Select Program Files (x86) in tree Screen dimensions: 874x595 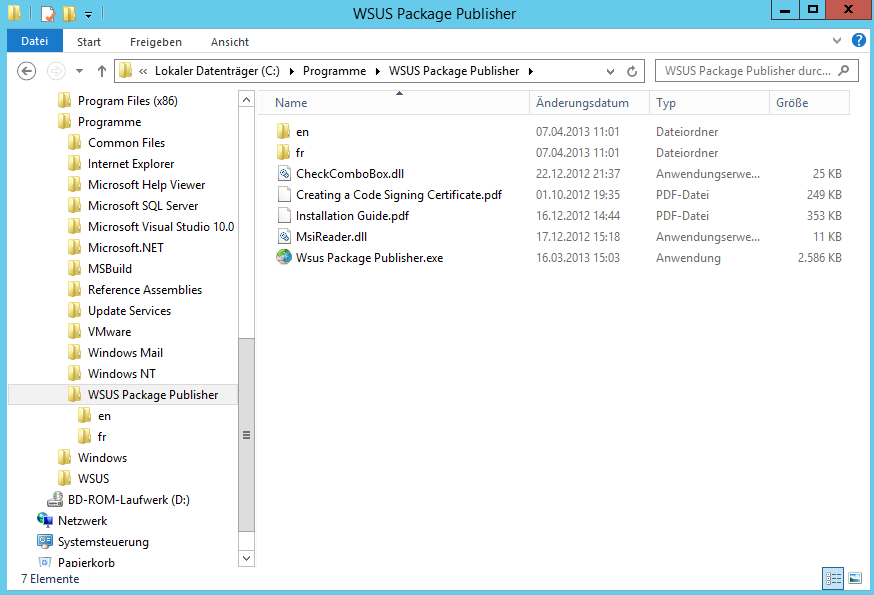[128, 101]
